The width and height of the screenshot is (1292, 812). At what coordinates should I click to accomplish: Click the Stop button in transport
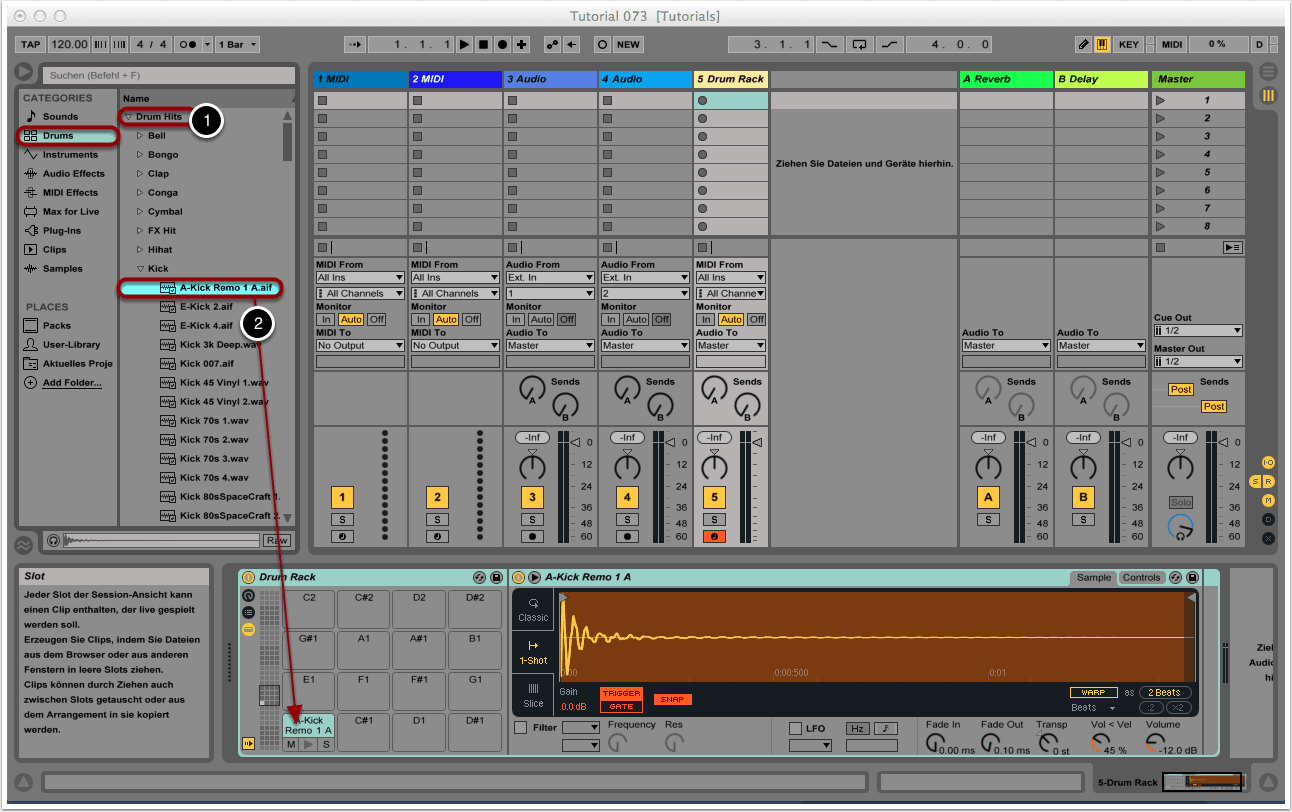point(483,45)
